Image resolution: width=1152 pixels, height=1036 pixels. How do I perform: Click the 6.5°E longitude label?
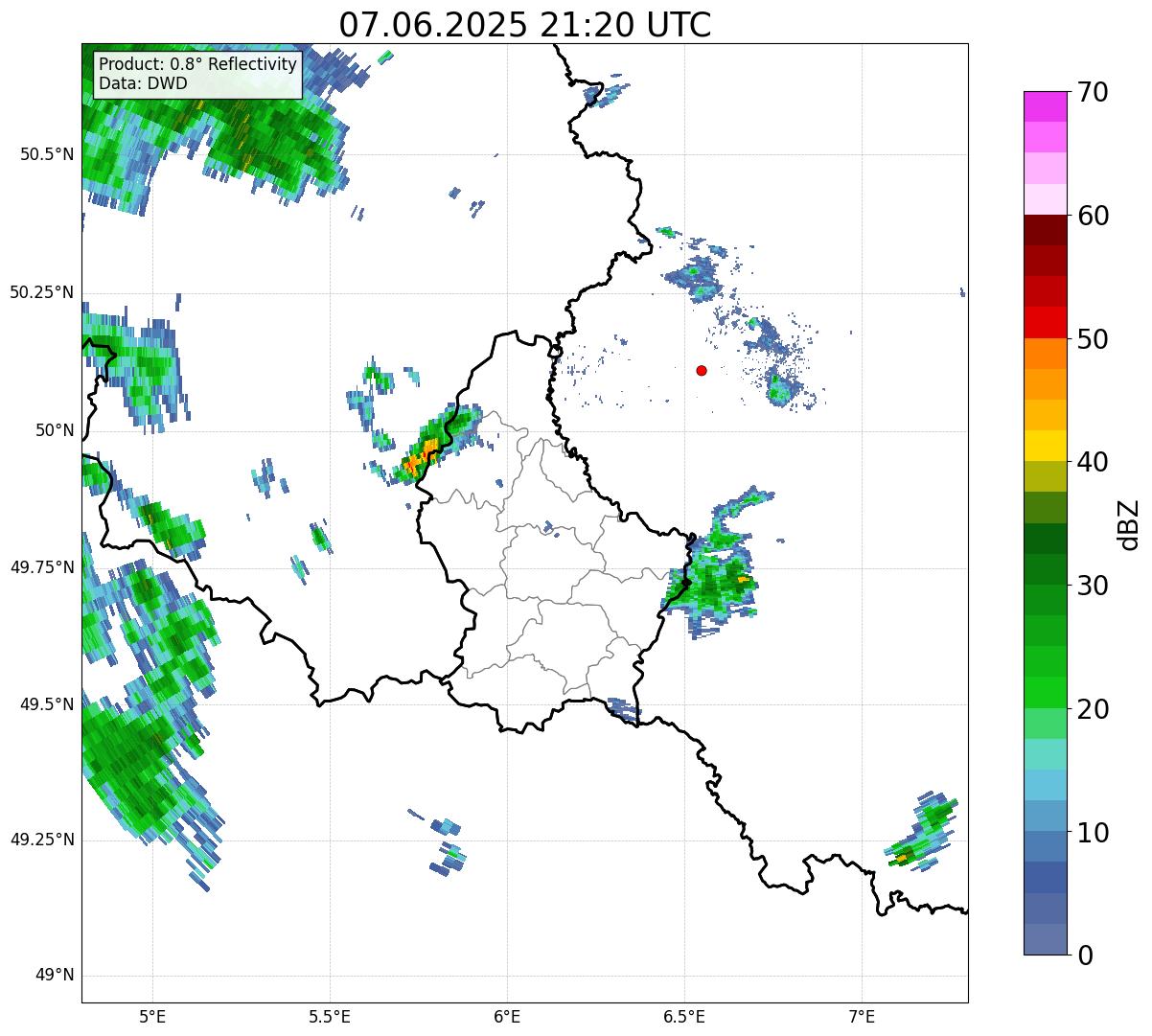[684, 1016]
